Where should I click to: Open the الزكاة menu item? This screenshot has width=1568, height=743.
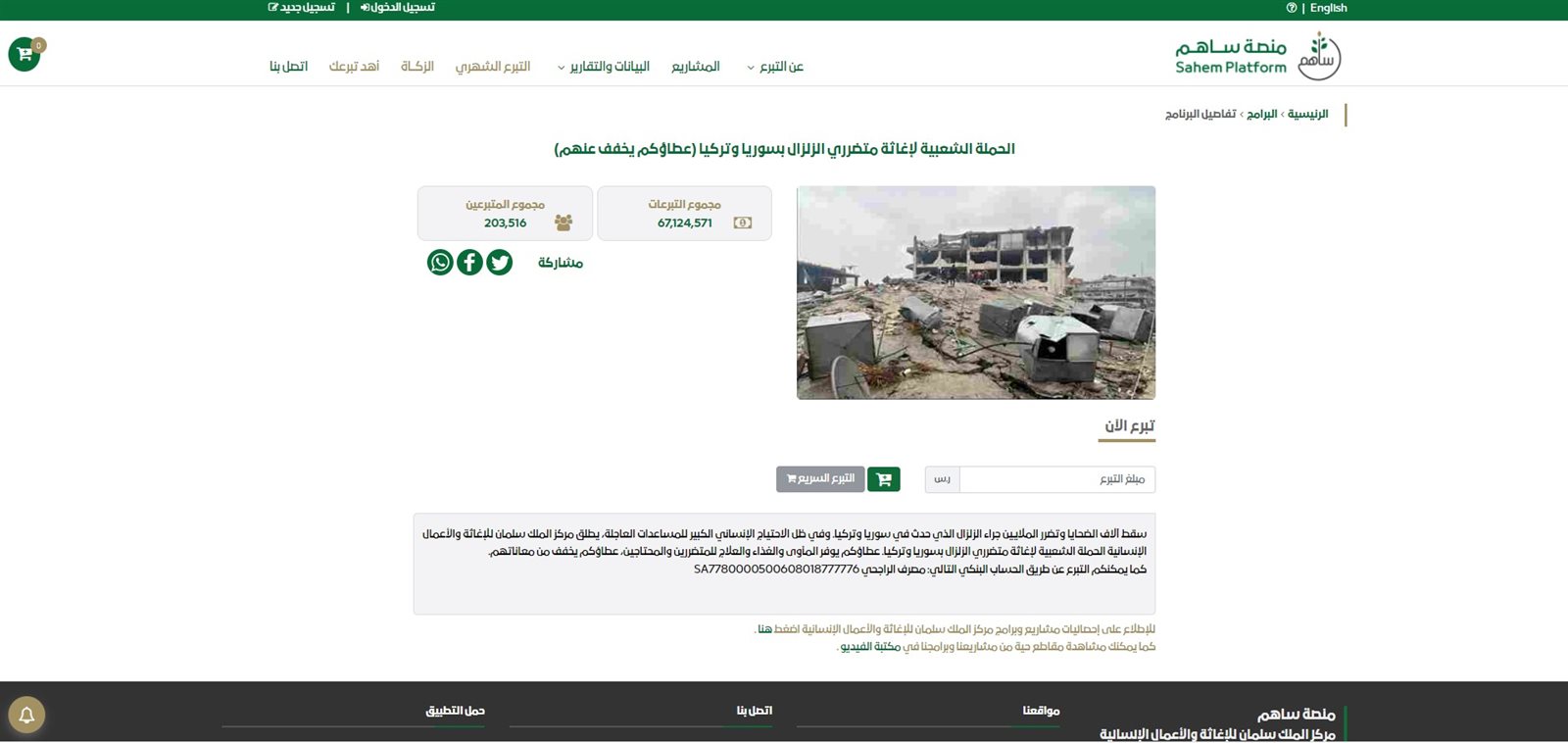[x=417, y=67]
